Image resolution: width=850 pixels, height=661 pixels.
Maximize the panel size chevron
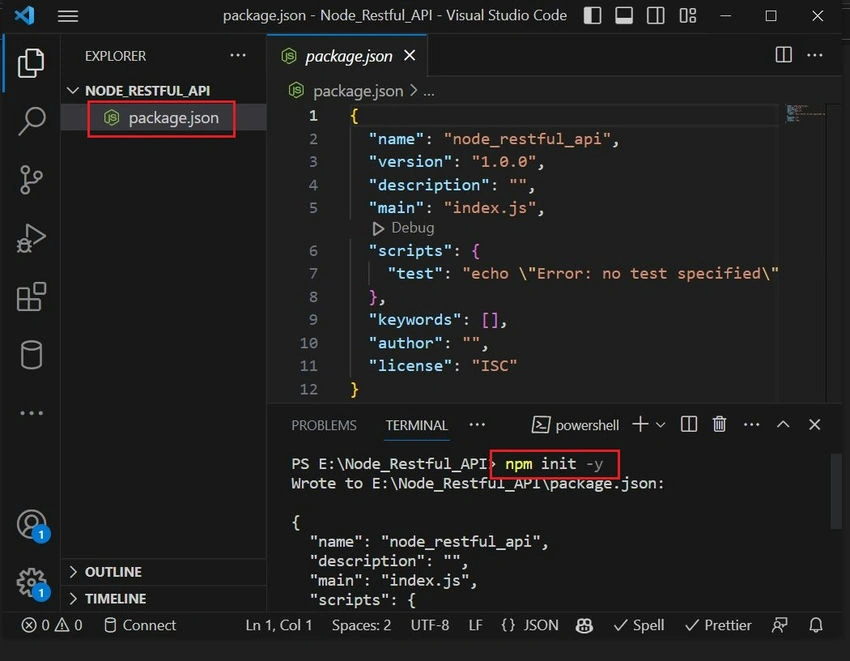point(783,425)
